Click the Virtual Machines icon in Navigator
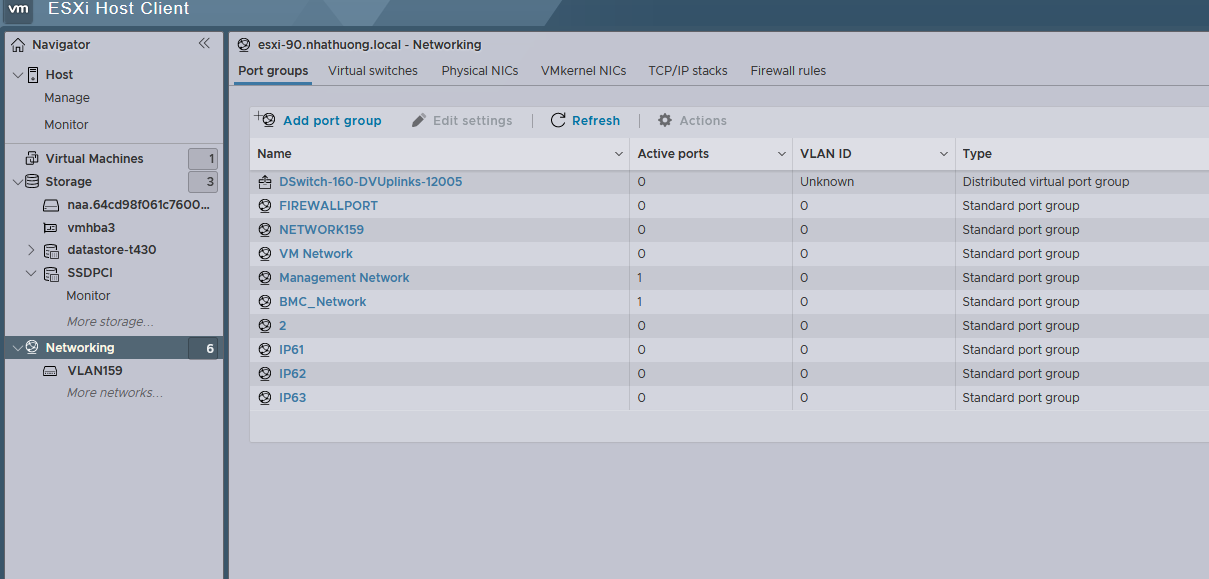 point(32,158)
